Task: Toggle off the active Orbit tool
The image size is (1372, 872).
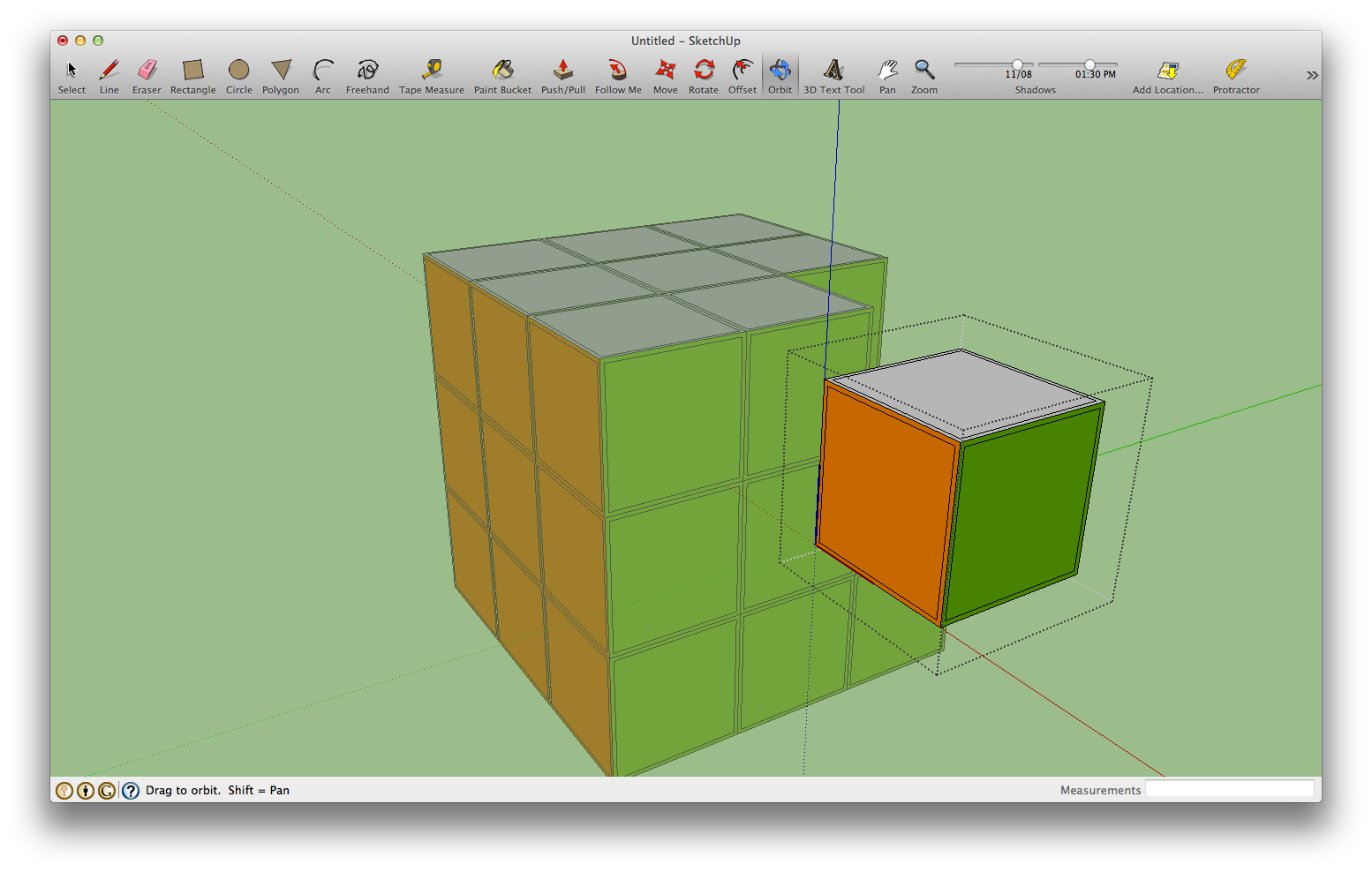Action: coord(780,71)
